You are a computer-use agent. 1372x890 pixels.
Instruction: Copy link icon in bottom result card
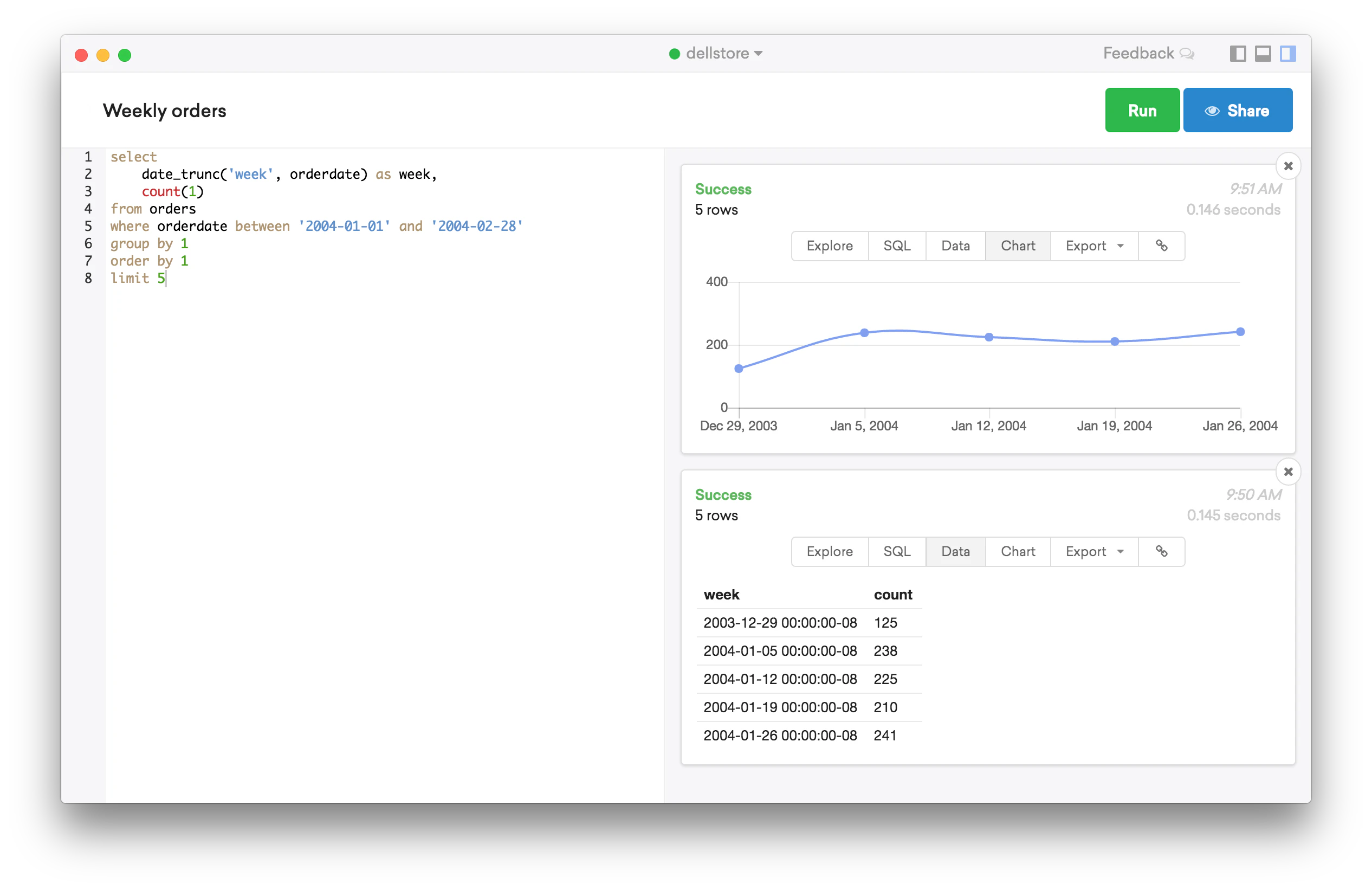pyautogui.click(x=1161, y=551)
